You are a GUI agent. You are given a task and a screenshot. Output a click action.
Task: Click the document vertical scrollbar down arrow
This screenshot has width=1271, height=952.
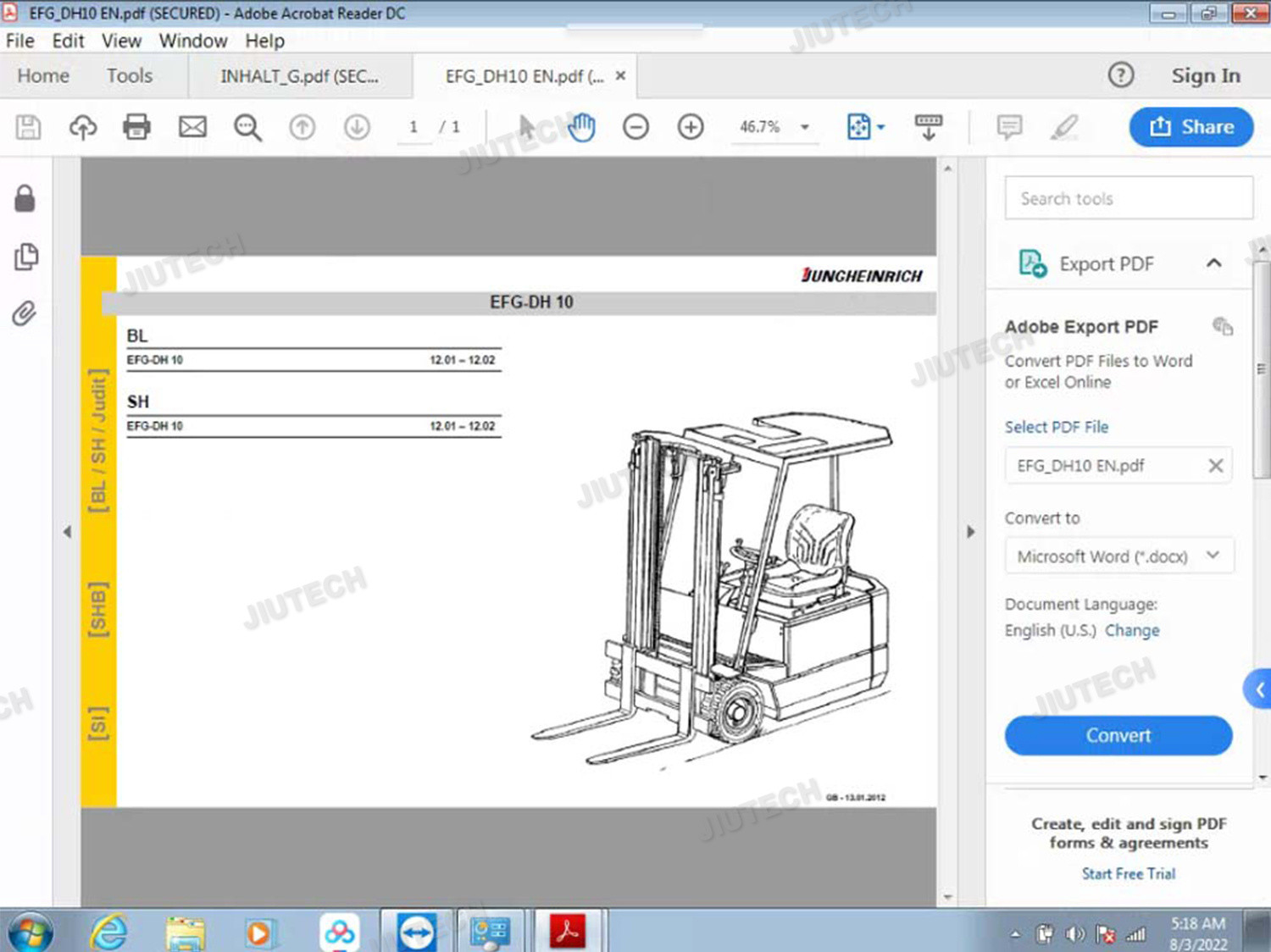(947, 896)
